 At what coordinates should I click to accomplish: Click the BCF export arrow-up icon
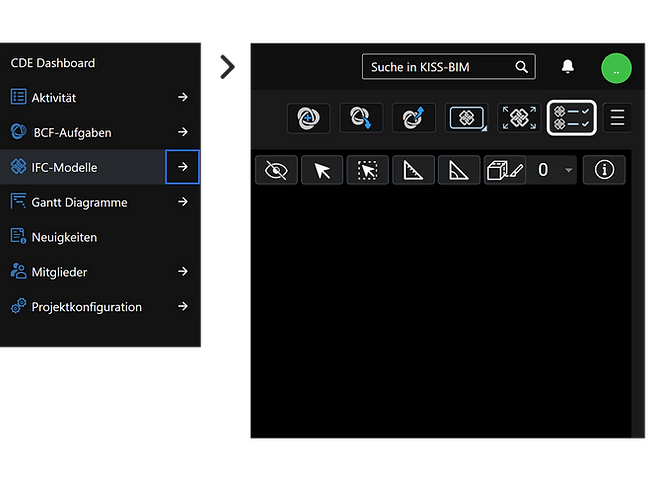click(414, 118)
